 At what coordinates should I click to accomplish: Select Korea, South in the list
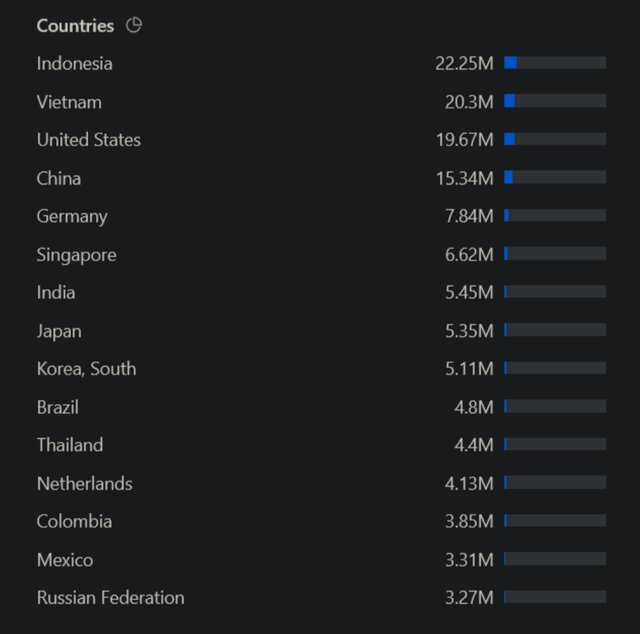[86, 369]
